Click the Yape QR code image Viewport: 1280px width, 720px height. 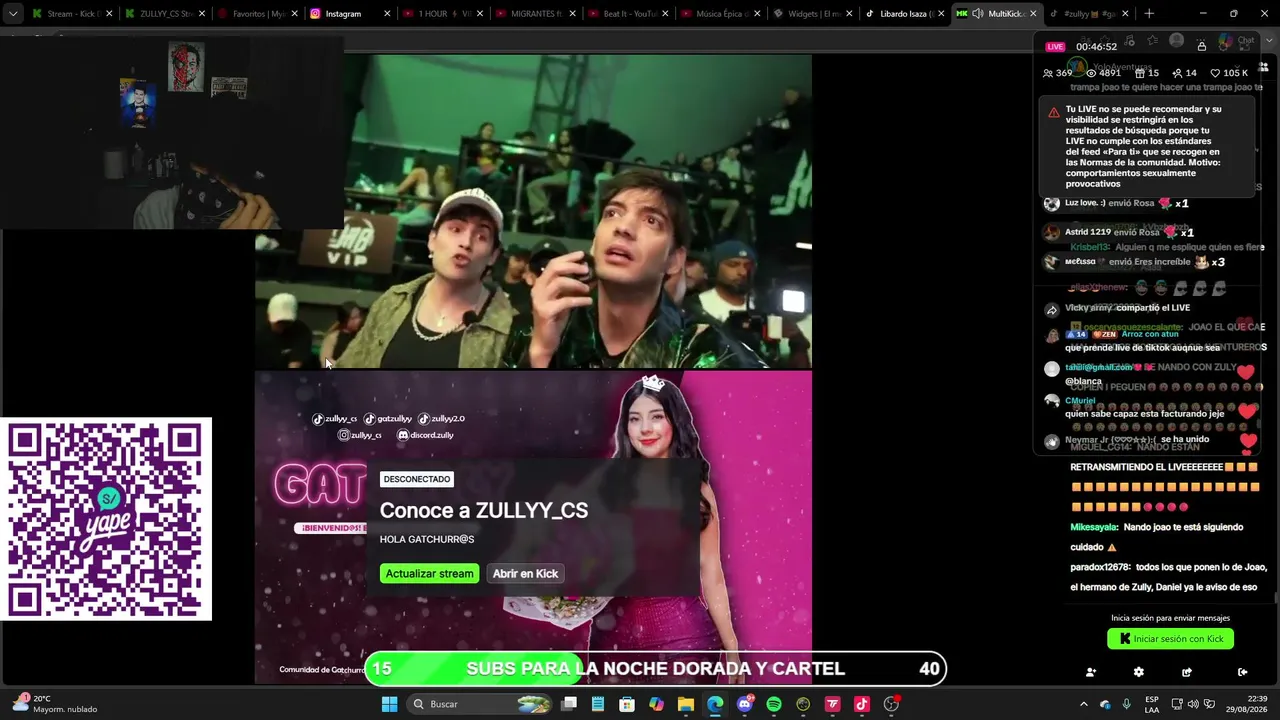(x=105, y=520)
